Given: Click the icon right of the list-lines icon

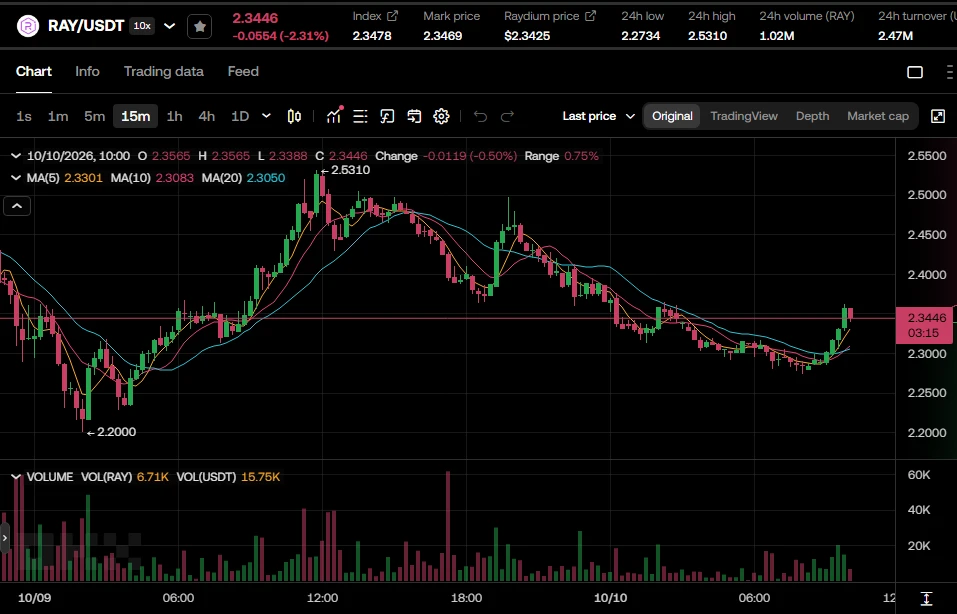Looking at the screenshot, I should 387,116.
